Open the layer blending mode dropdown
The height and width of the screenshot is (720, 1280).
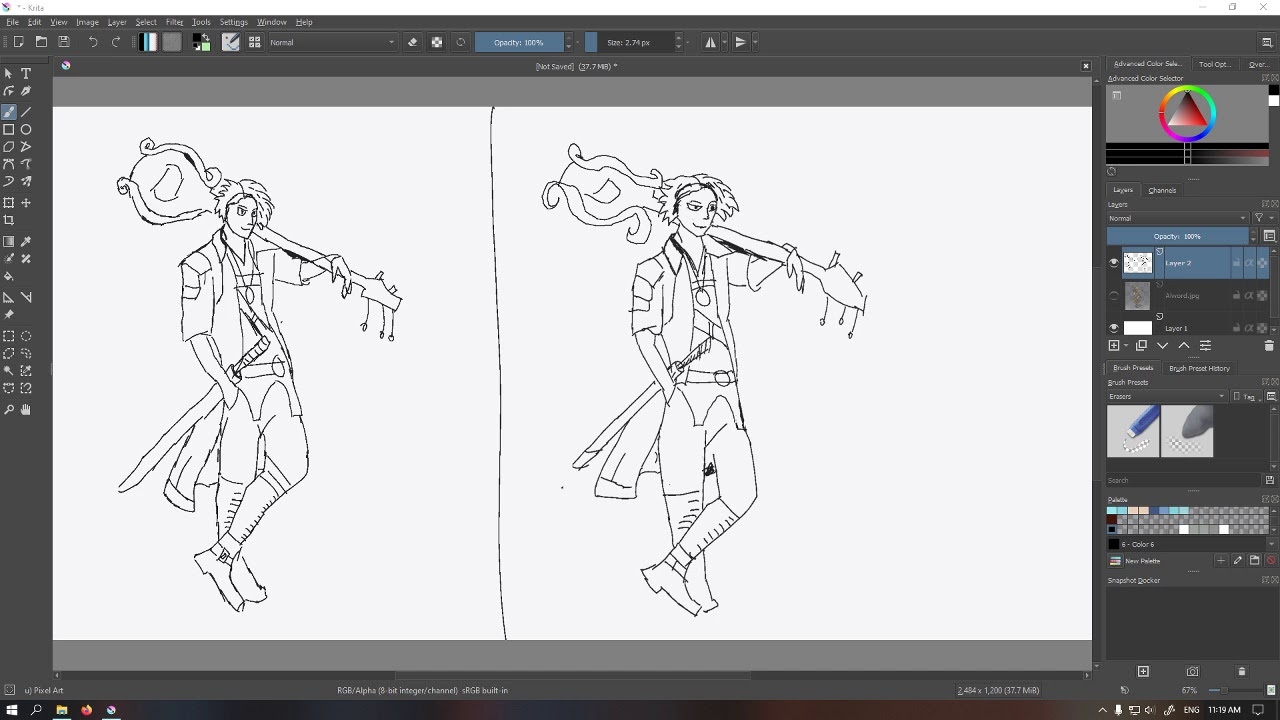pos(1178,218)
